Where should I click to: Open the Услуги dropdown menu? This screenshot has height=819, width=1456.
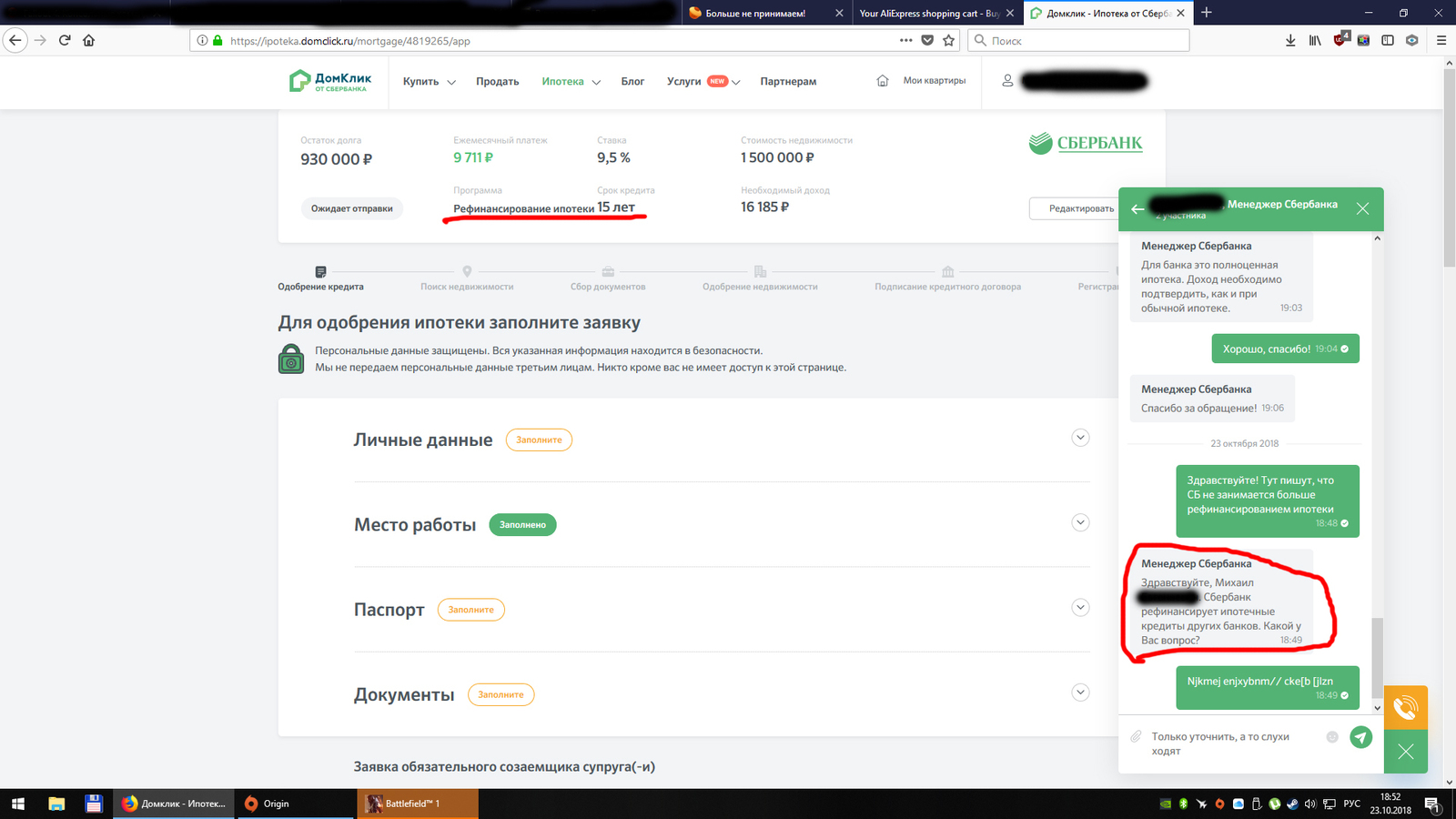point(703,81)
